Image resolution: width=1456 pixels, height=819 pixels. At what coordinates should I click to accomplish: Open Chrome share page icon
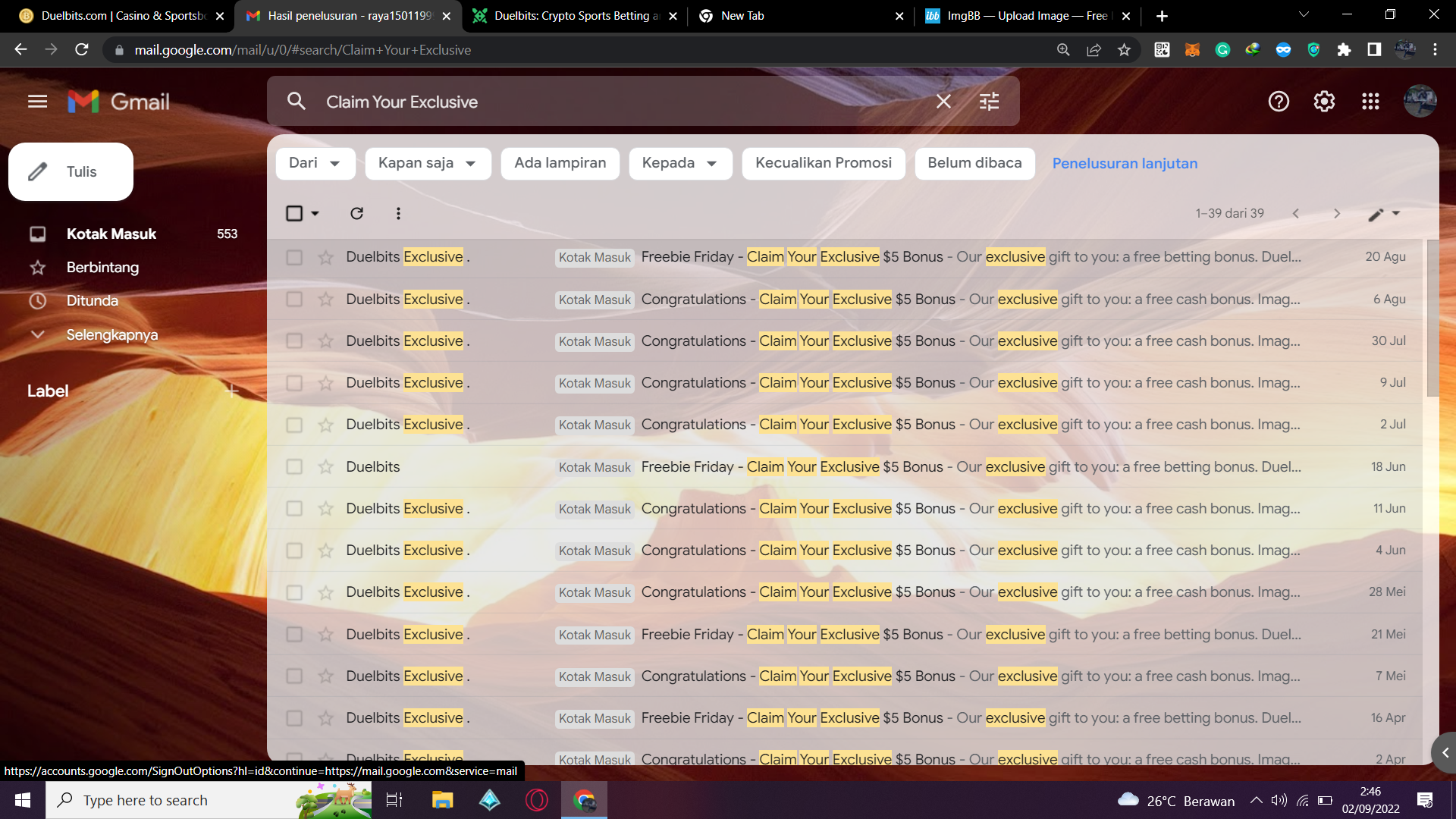[1094, 50]
